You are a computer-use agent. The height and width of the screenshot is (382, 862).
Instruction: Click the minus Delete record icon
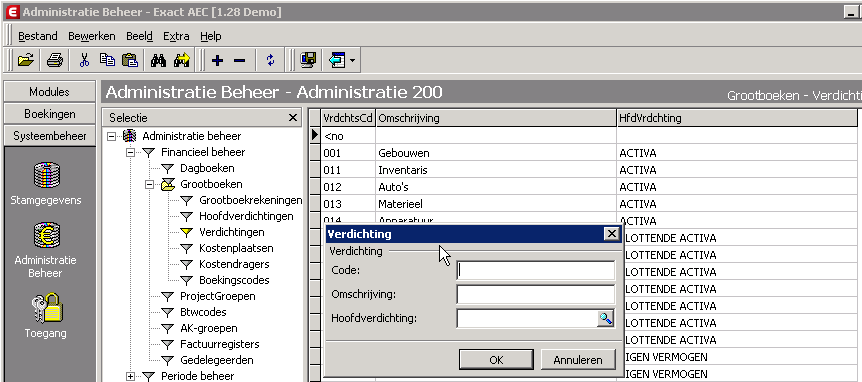(x=239, y=60)
